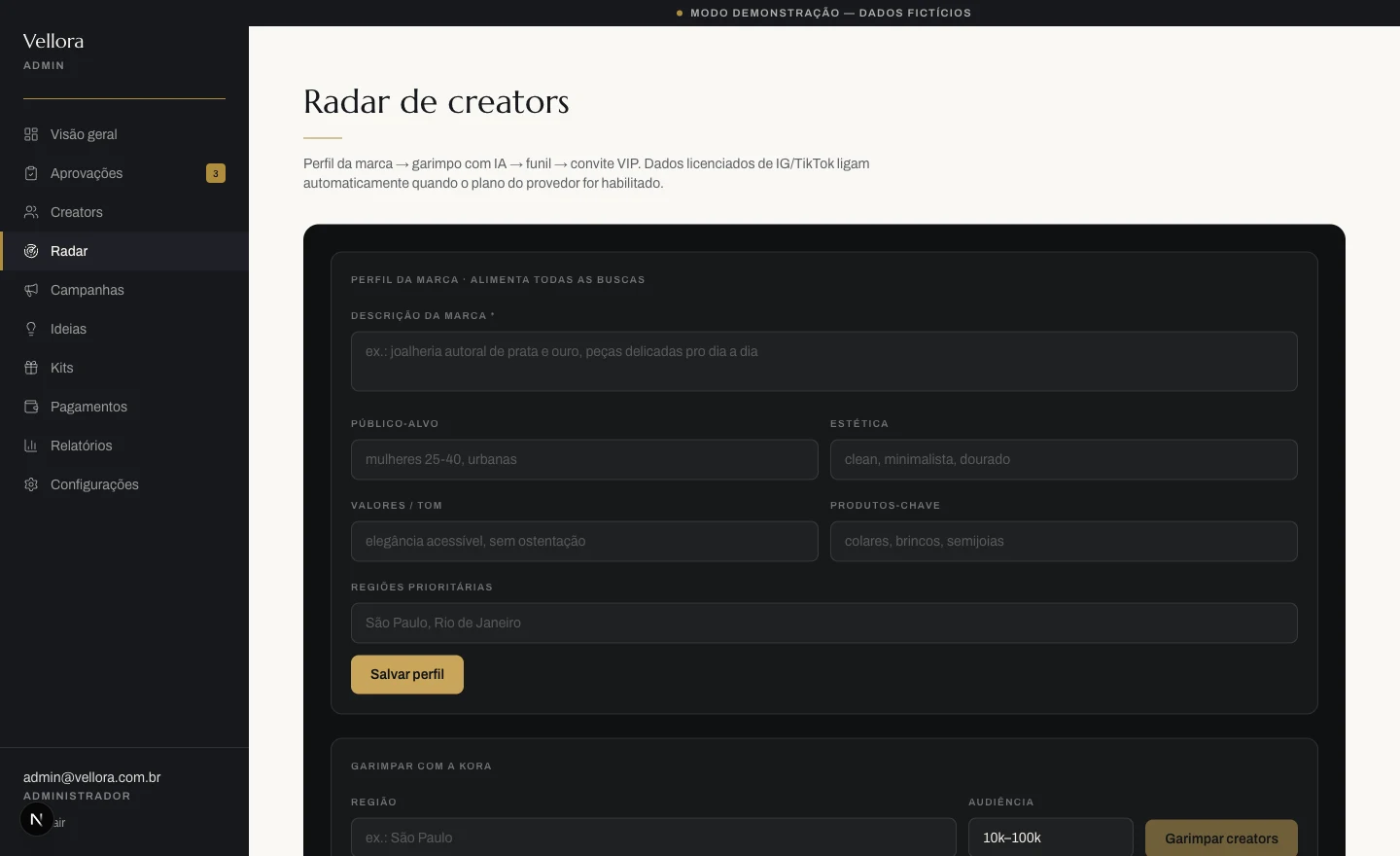Click the Regiões prioritárias input field
This screenshot has height=856, width=1400.
pyautogui.click(x=824, y=623)
